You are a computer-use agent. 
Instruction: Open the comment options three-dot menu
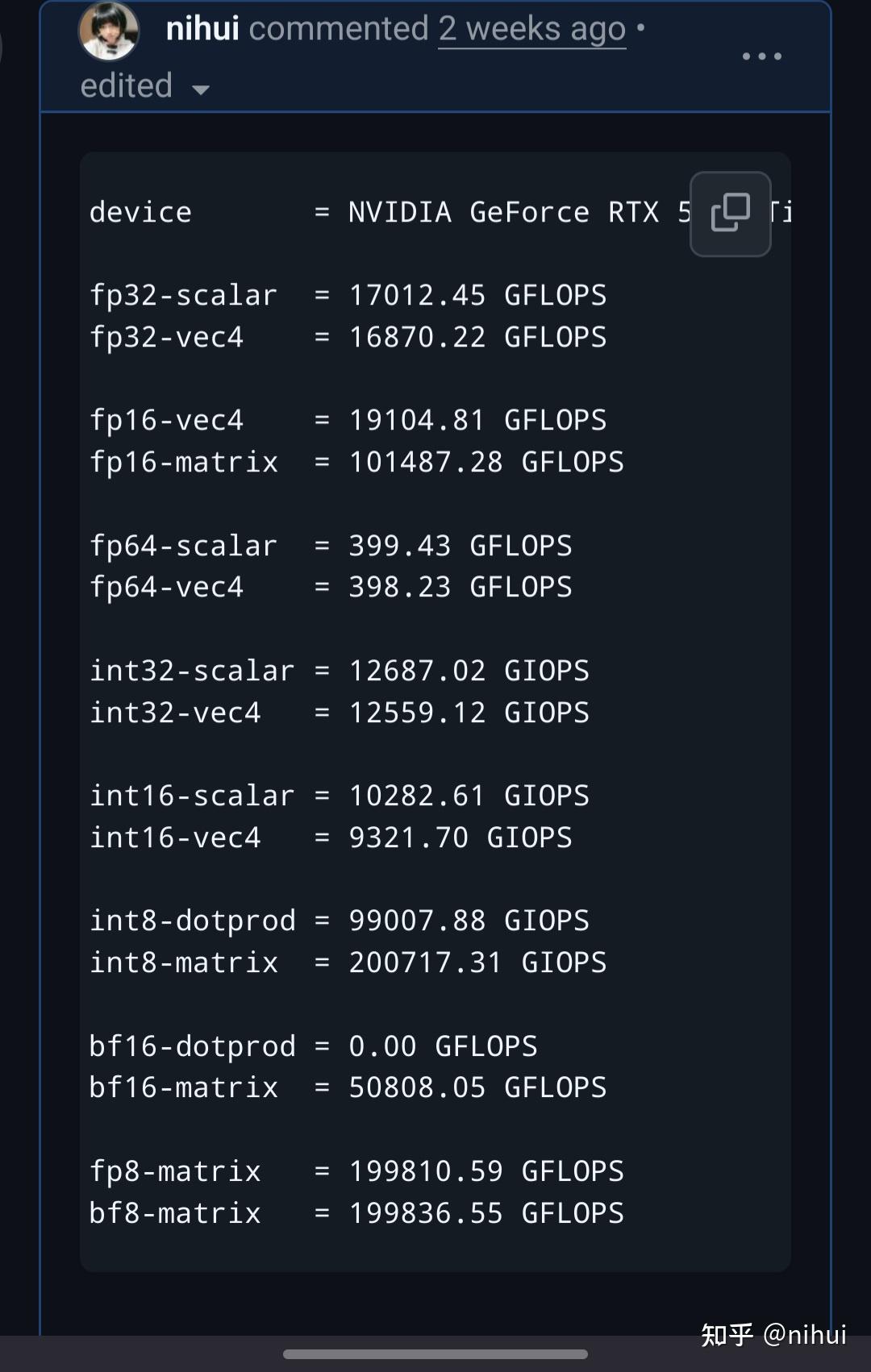(761, 56)
